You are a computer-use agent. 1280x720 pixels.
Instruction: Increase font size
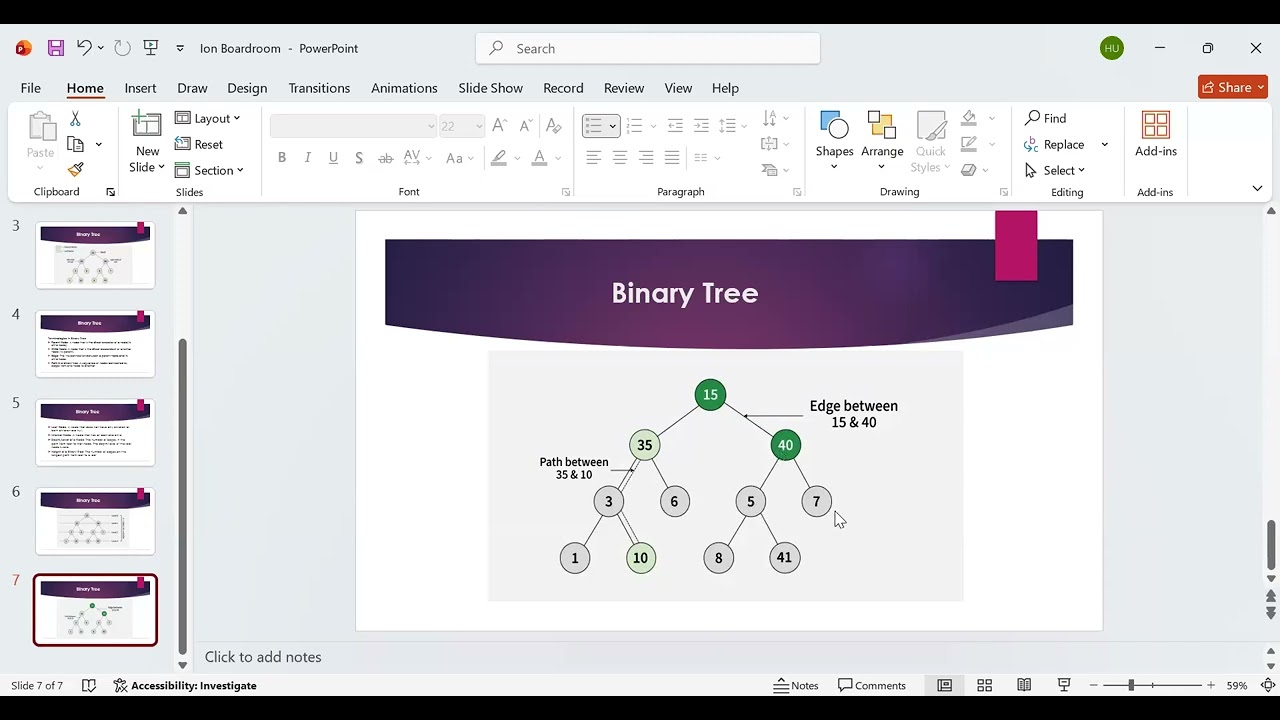500,126
